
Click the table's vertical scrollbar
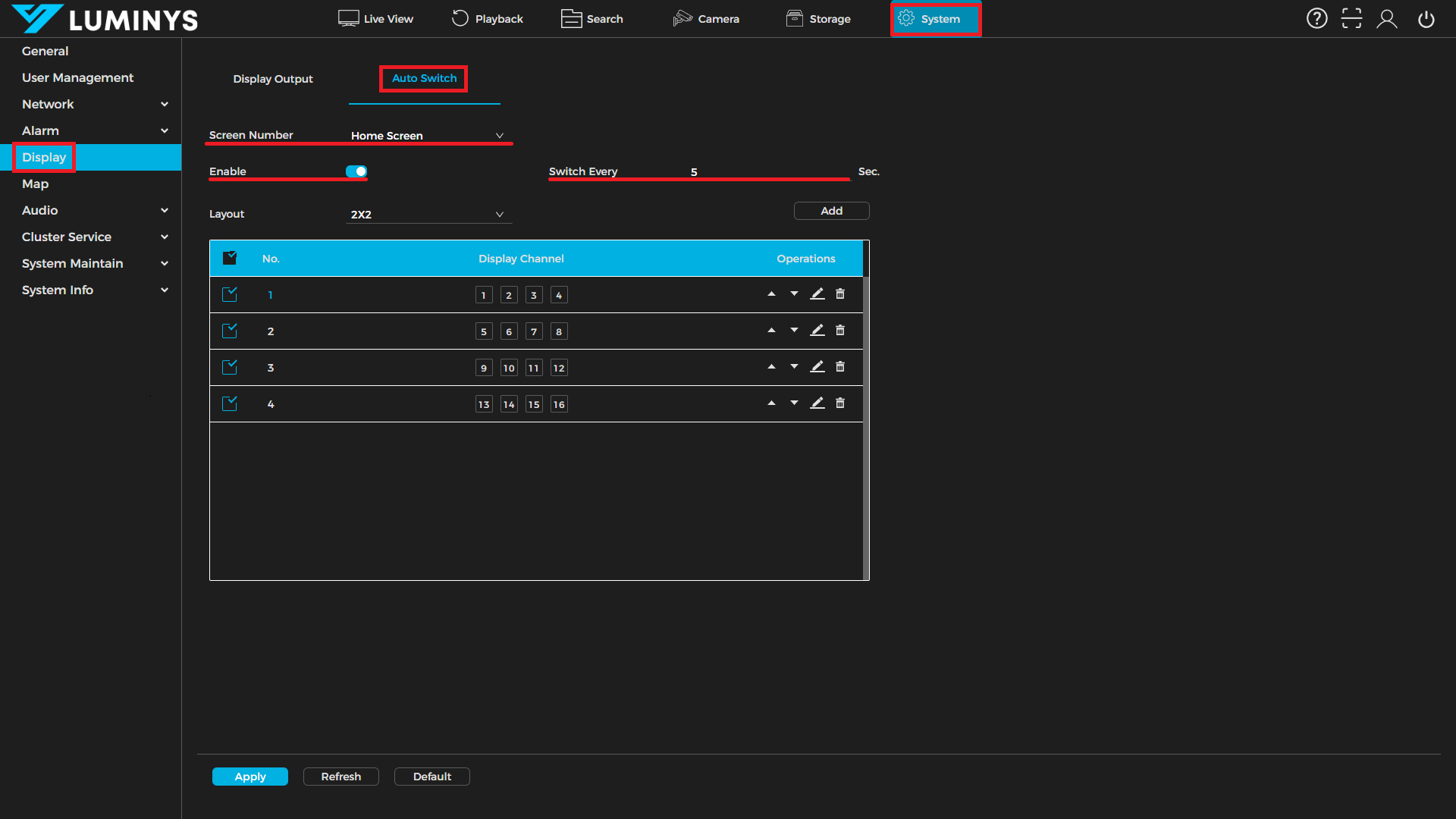coord(866,425)
